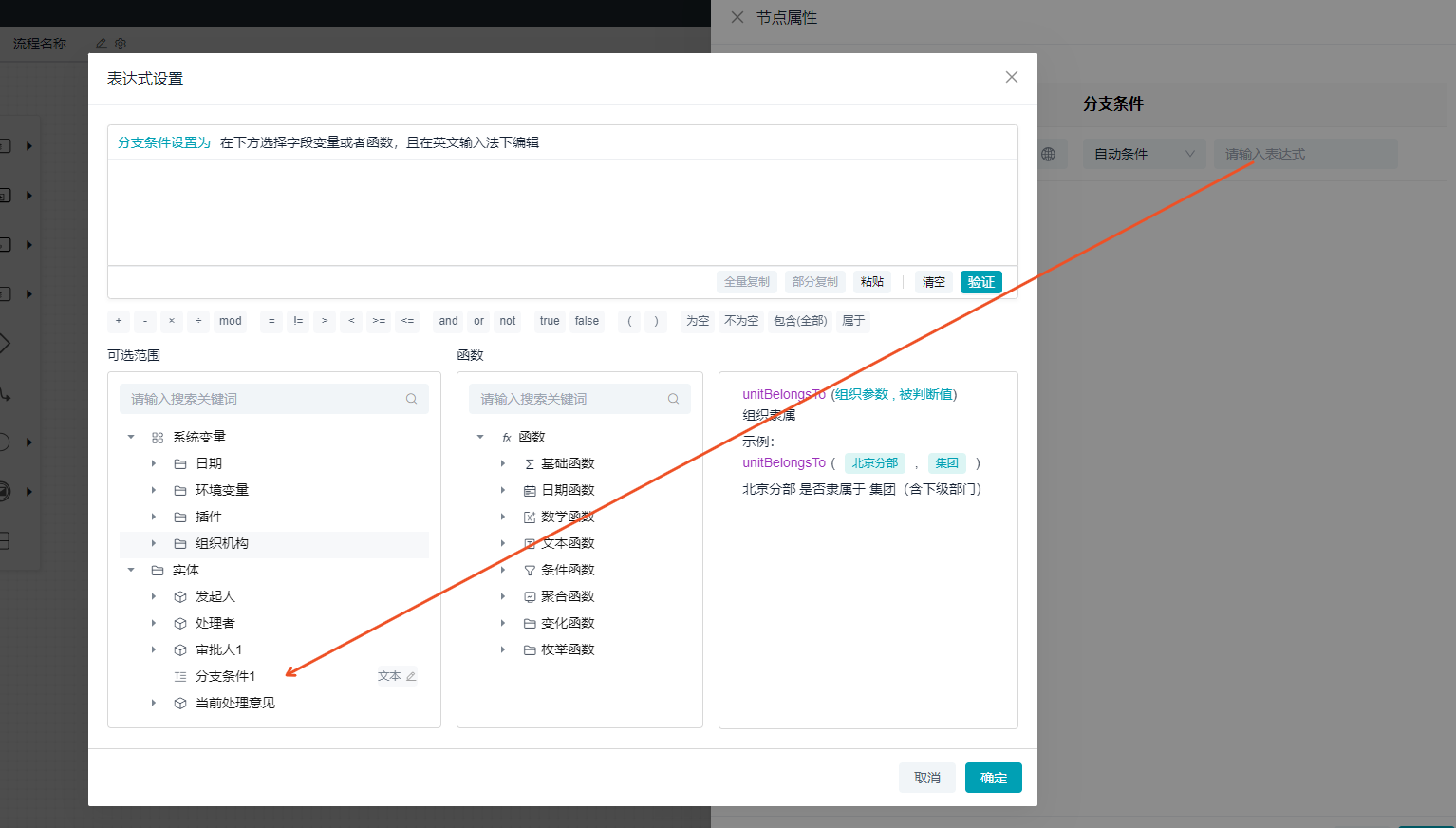Image resolution: width=1456 pixels, height=828 pixels.
Task: Insert the 为空 condition
Action: [x=698, y=321]
